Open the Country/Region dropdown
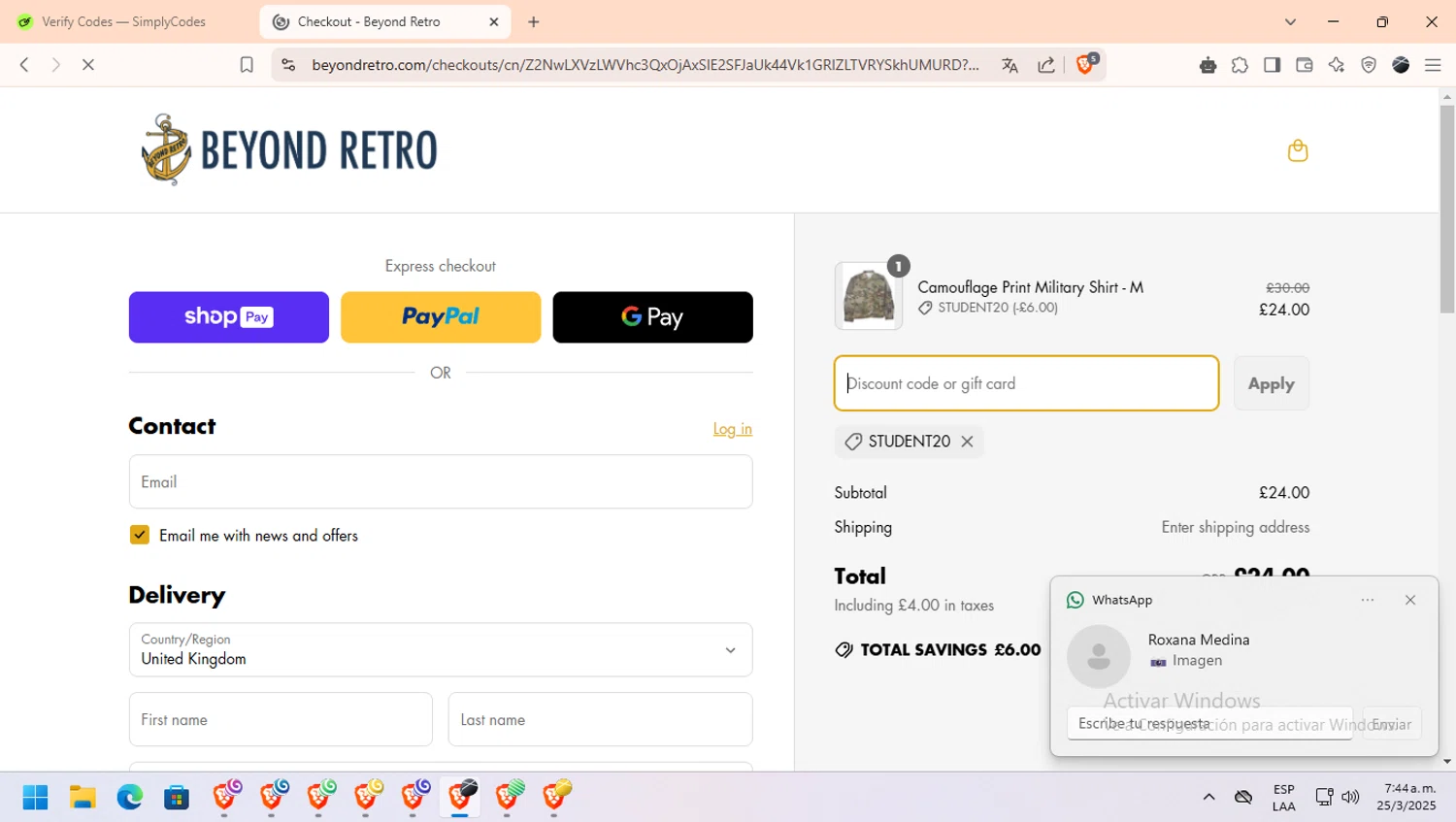 pos(441,649)
